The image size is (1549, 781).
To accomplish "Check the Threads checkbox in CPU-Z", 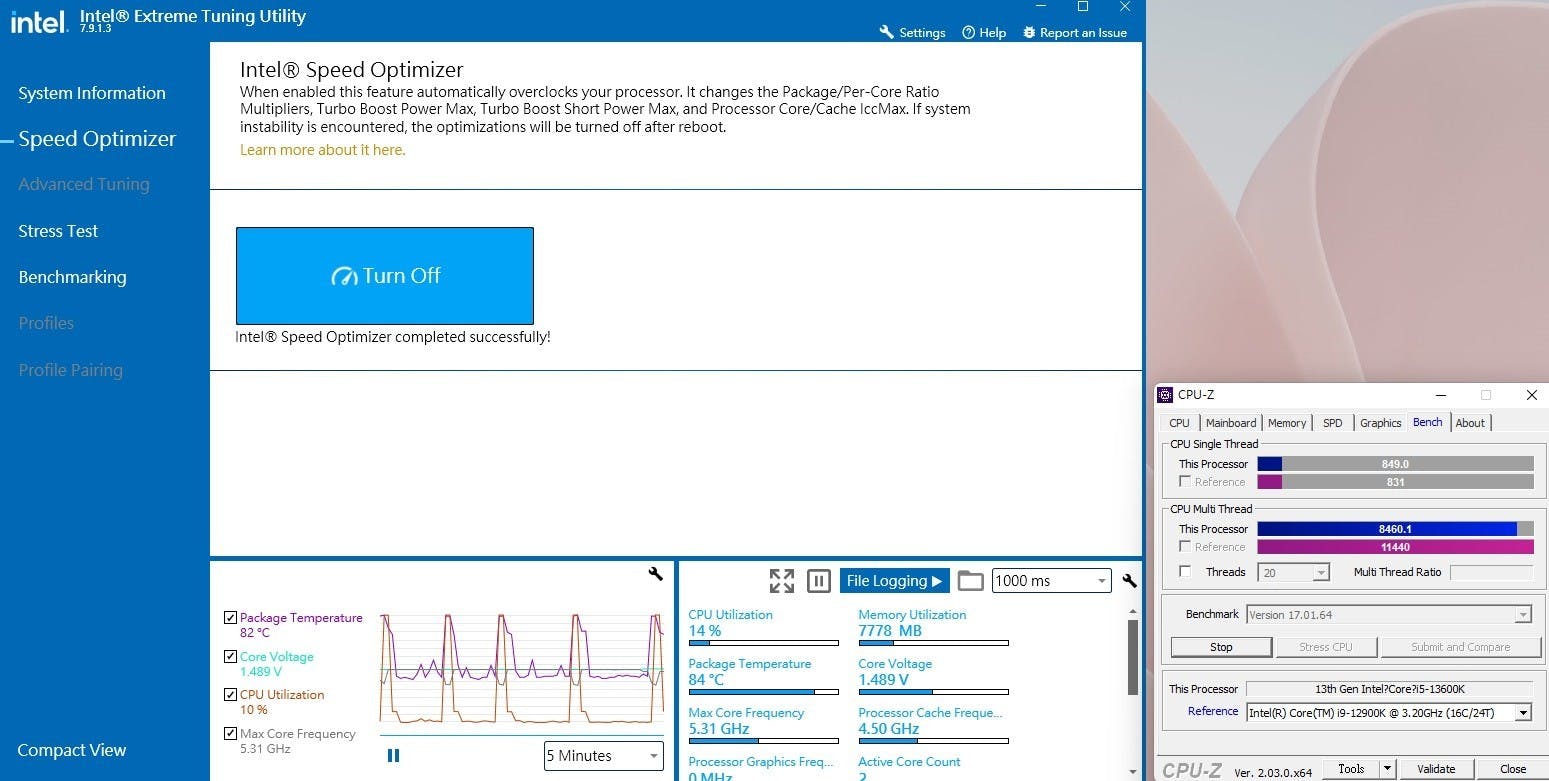I will click(1185, 572).
